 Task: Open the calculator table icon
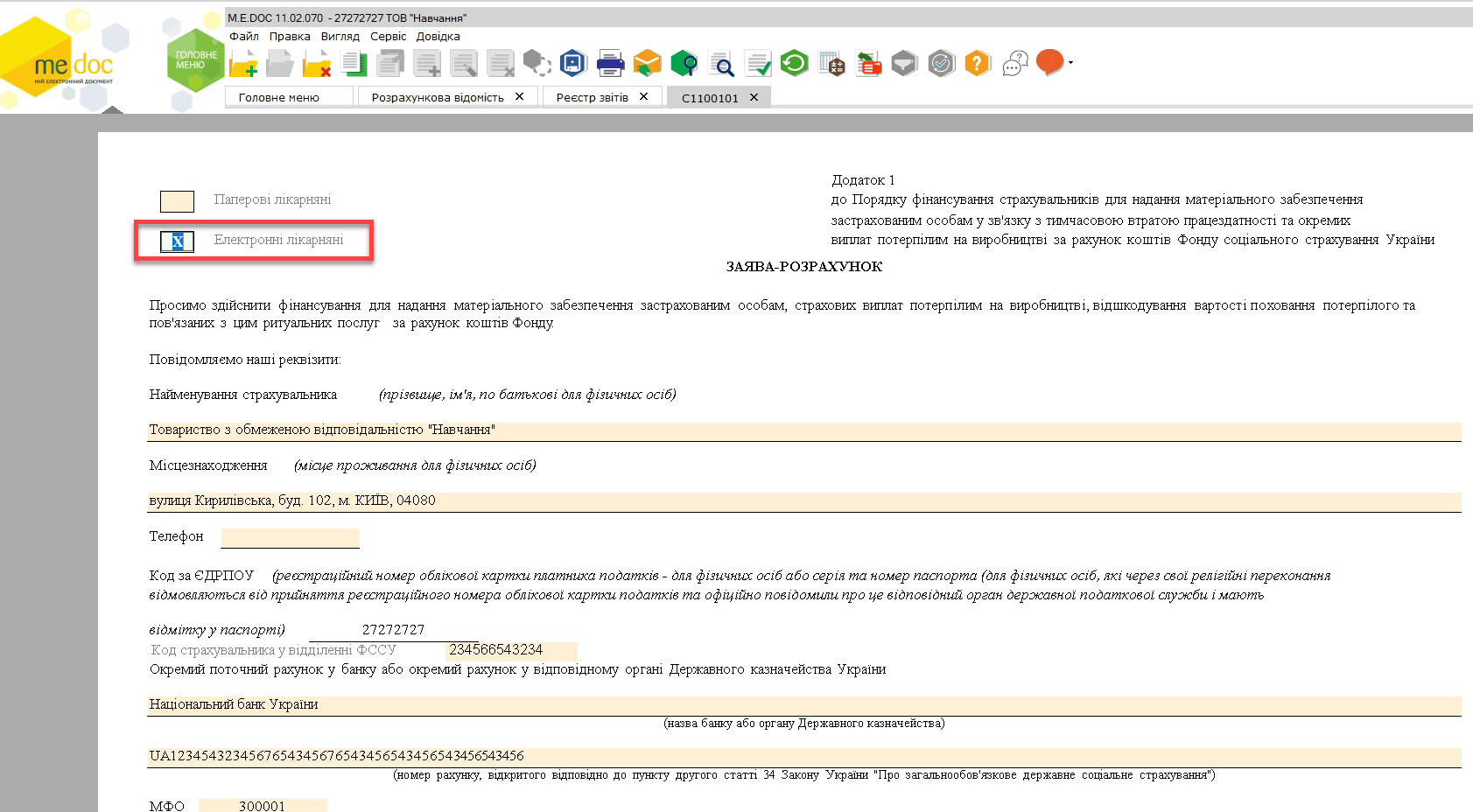[831, 64]
